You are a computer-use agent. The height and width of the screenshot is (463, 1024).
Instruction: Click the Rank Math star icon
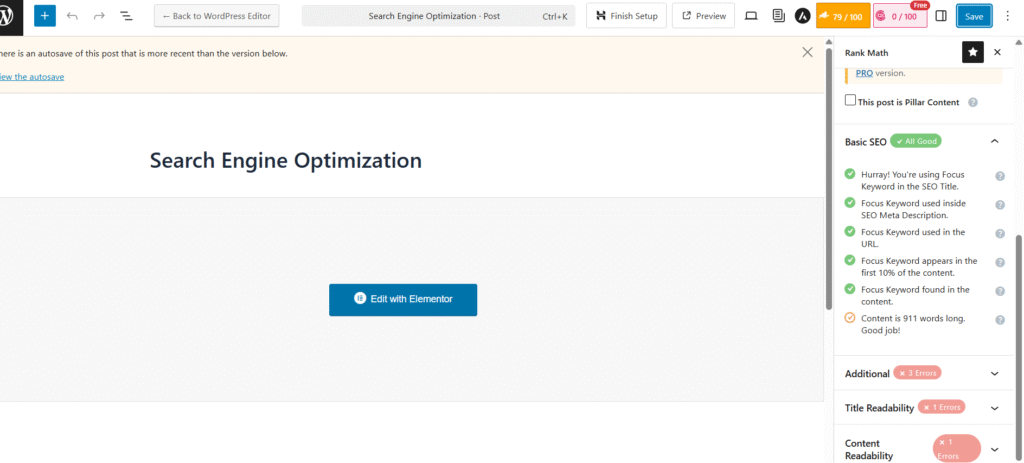pos(972,52)
